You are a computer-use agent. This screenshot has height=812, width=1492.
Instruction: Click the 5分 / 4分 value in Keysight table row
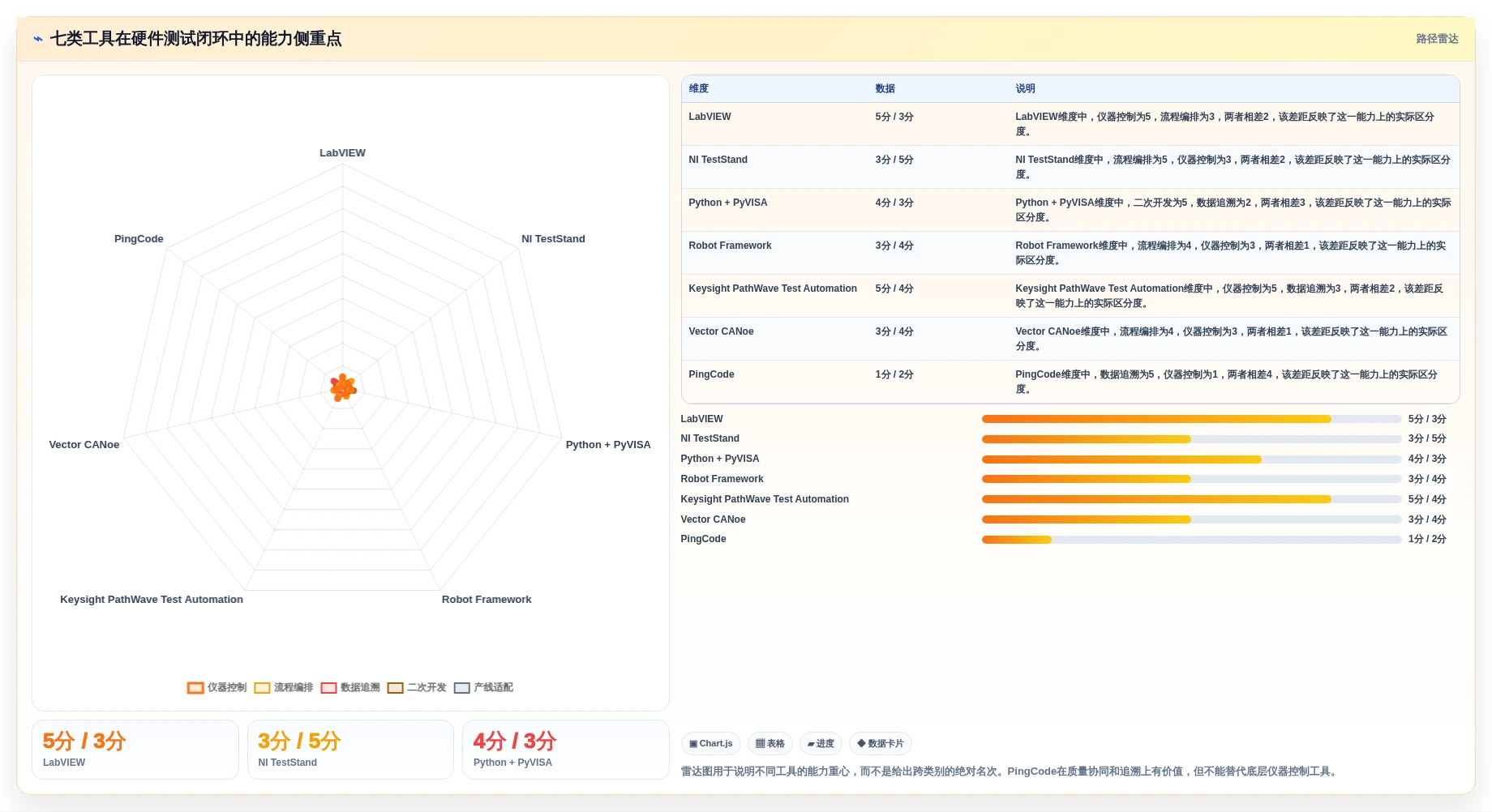(894, 288)
